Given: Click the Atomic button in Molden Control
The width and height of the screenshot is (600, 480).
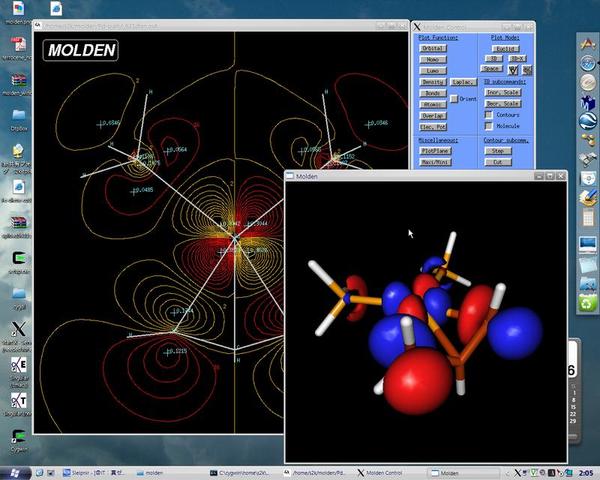Looking at the screenshot, I should click(433, 104).
